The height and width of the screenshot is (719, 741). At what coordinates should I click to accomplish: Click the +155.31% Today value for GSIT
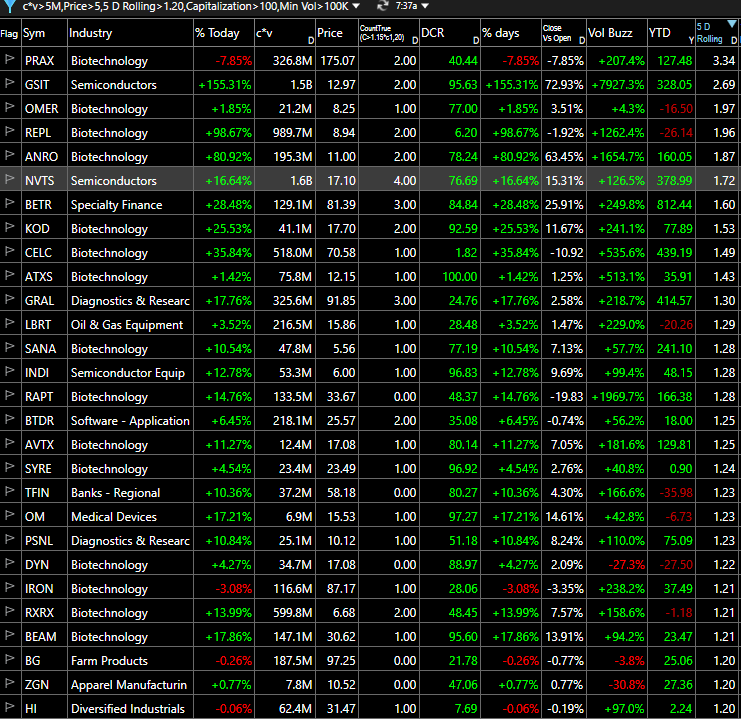point(225,85)
